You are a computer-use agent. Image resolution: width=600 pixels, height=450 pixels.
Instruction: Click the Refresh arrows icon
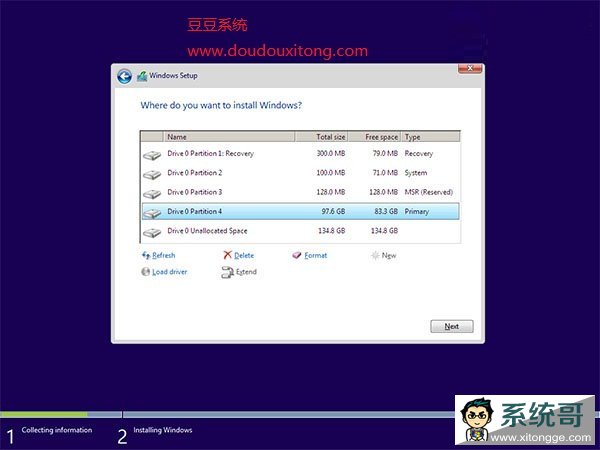pos(146,255)
